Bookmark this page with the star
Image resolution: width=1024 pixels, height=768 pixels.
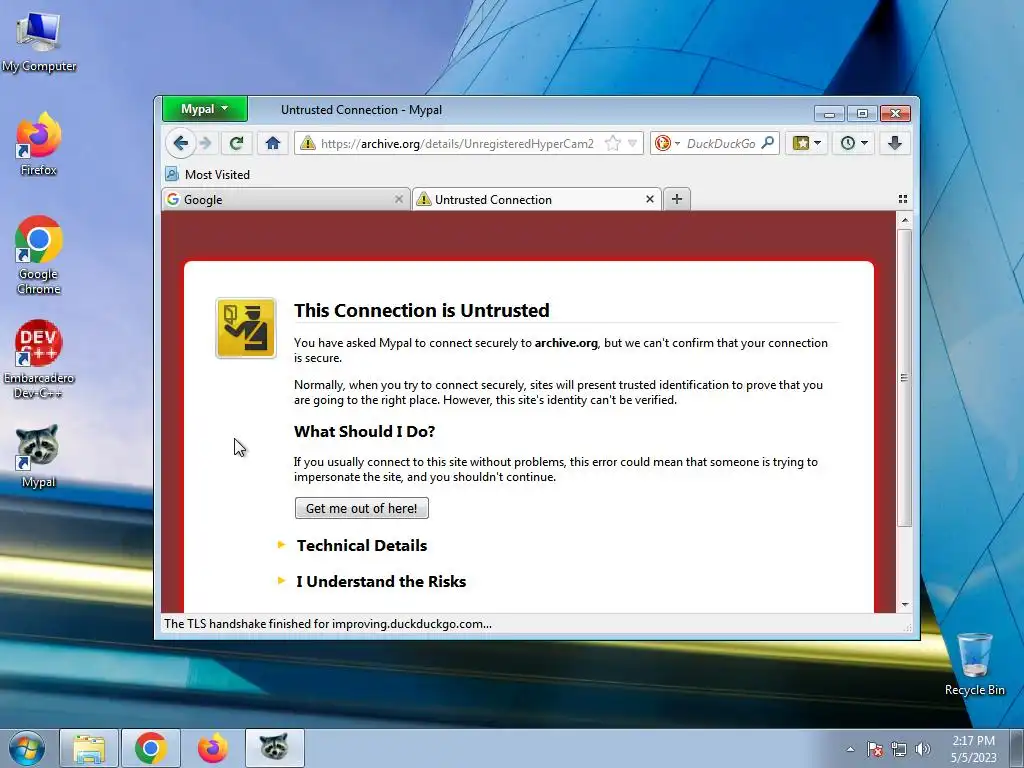pyautogui.click(x=613, y=143)
